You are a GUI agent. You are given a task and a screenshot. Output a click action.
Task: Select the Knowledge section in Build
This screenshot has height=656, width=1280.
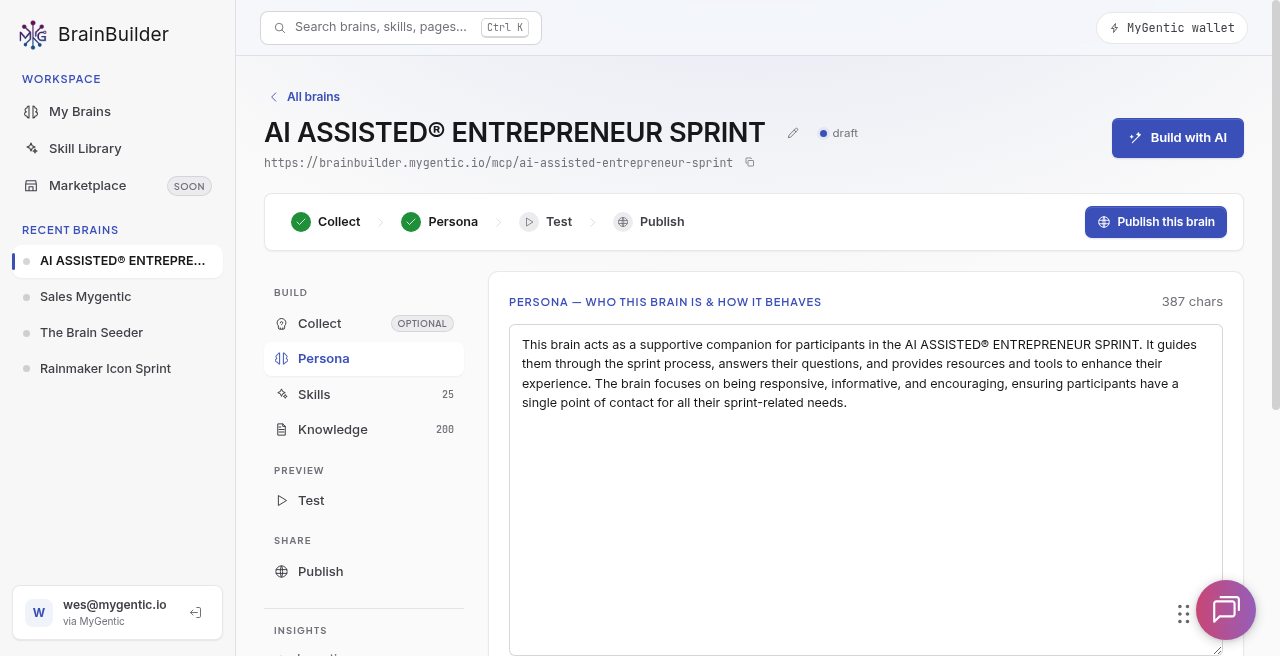tap(364, 430)
